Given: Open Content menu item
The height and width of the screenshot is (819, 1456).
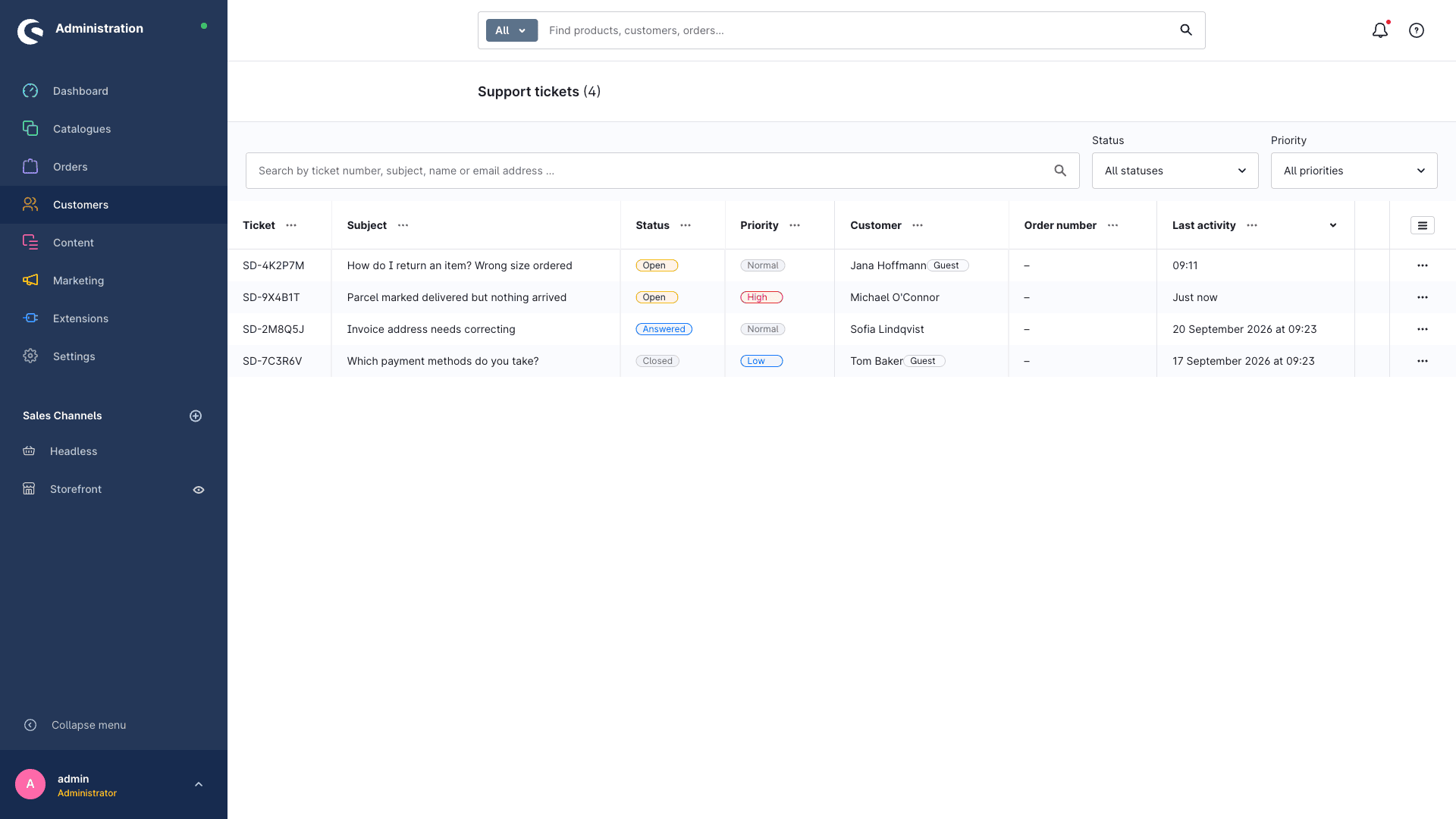Looking at the screenshot, I should [114, 243].
